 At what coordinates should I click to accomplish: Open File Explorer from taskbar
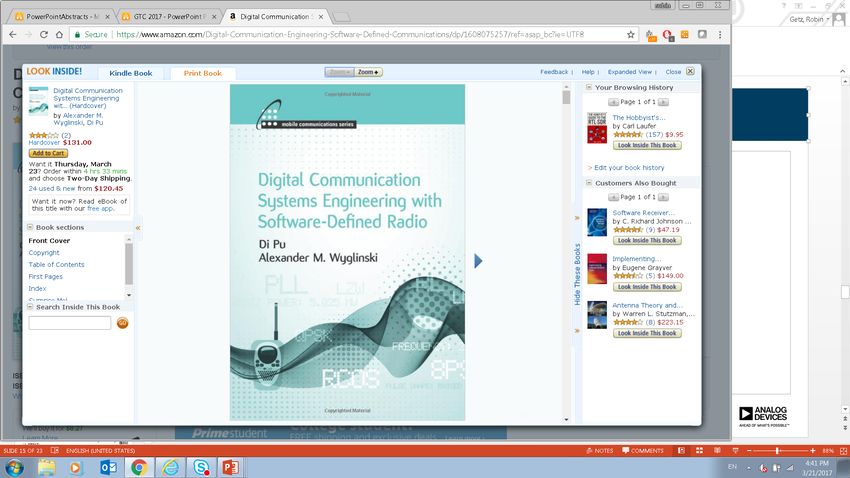coord(46,467)
